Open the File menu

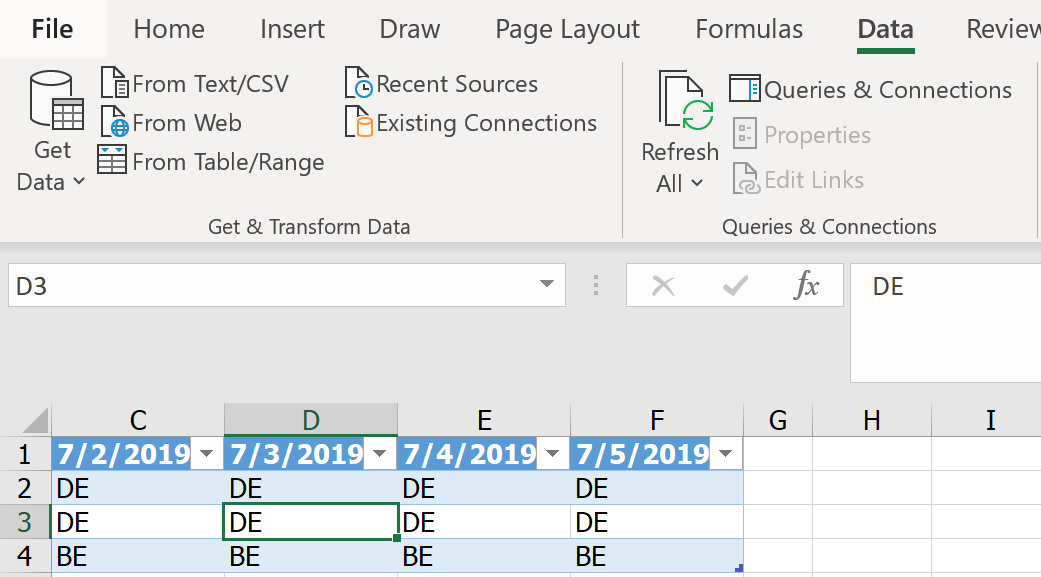[x=52, y=30]
